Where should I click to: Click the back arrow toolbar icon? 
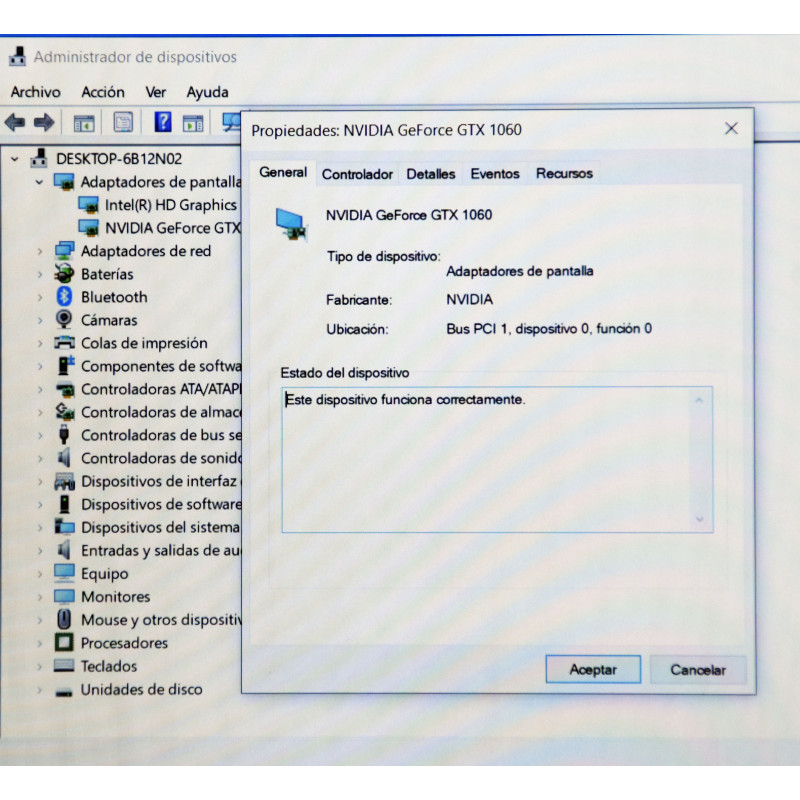click(15, 123)
